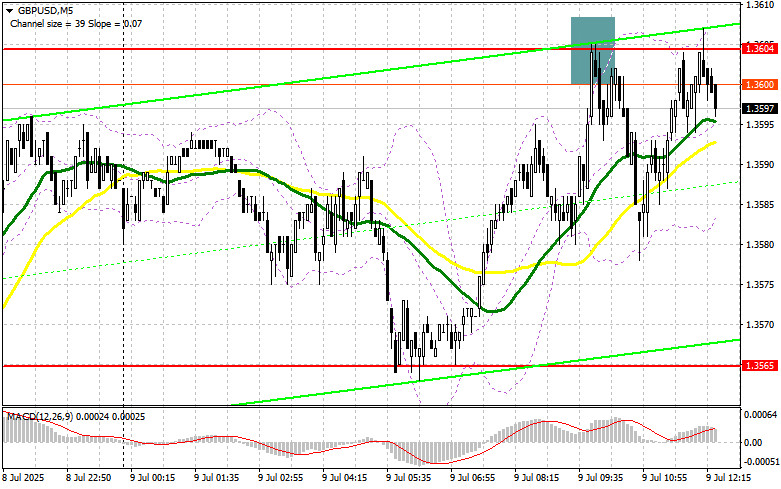
Task: Click the 9 Jul 12:15 time label
Action: [728, 478]
